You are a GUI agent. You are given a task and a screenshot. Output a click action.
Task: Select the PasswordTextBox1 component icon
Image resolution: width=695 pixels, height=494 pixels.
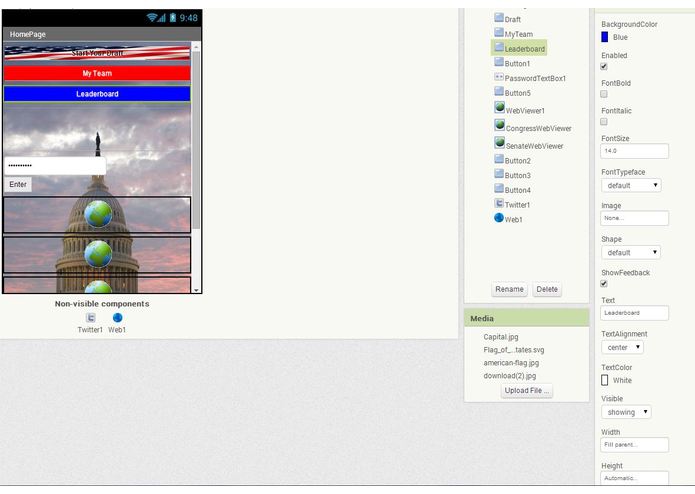pos(499,77)
